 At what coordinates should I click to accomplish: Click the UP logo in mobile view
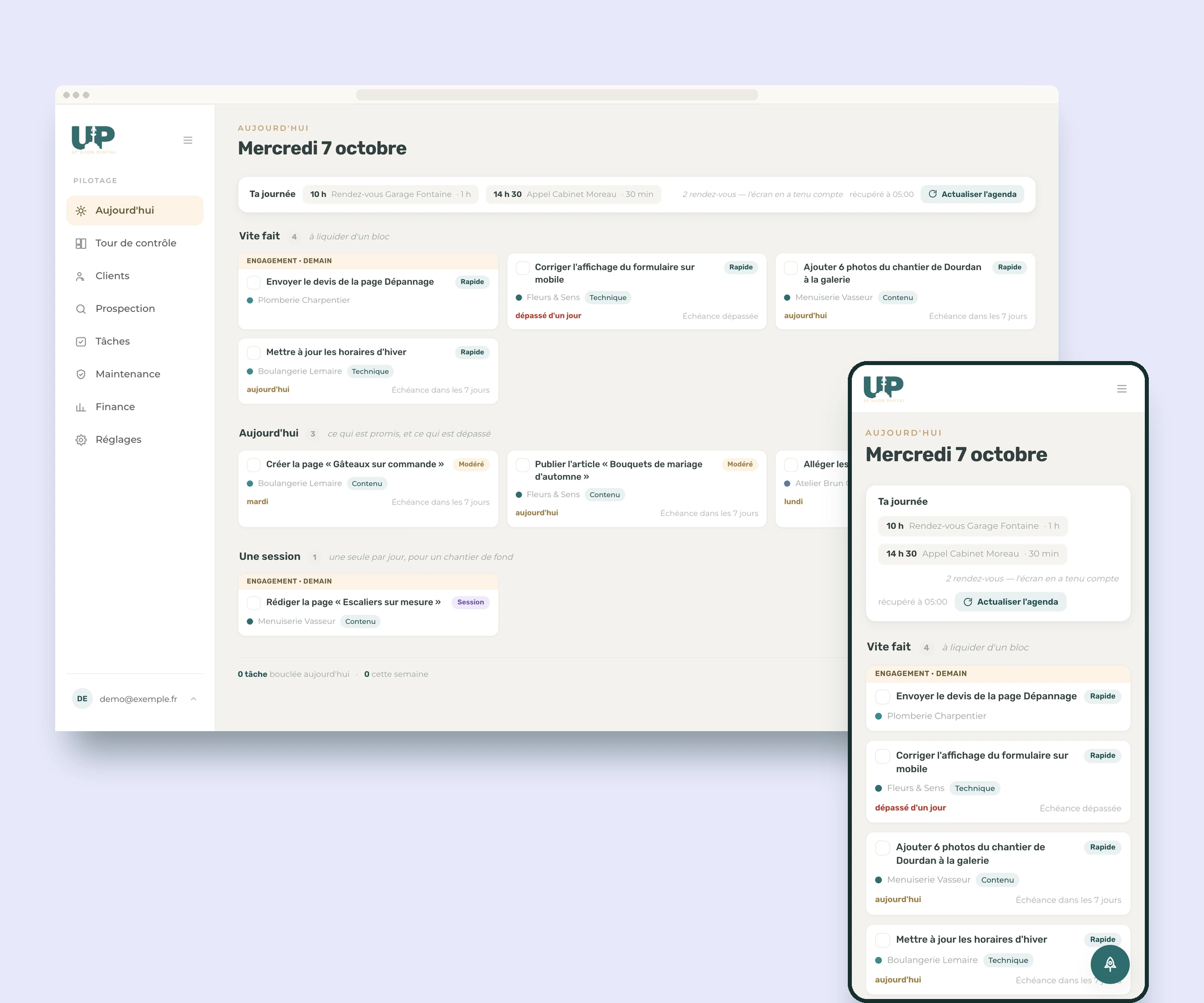883,389
